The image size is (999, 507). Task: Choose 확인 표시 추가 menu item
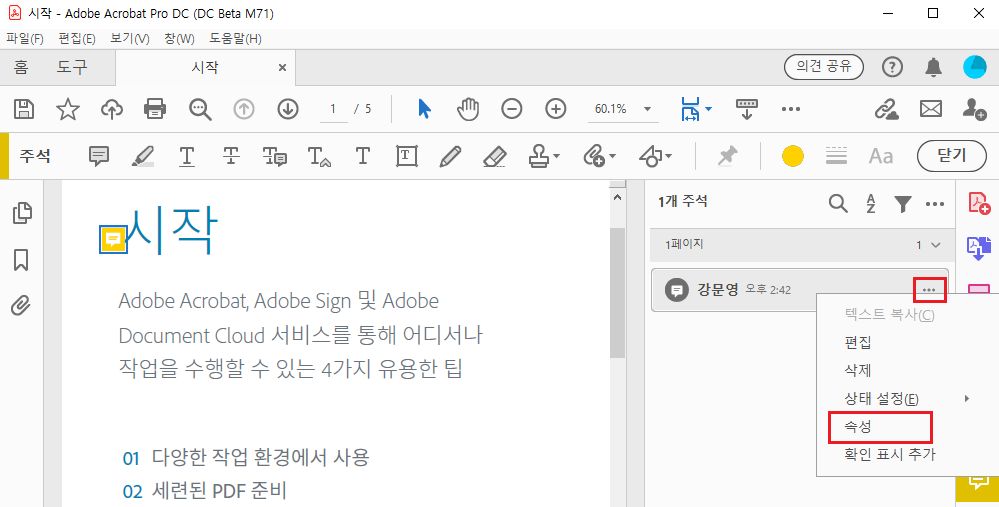[x=890, y=455]
